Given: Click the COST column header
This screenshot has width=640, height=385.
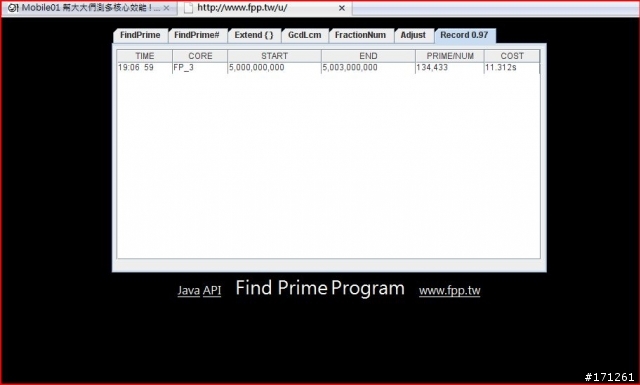Looking at the screenshot, I should coord(512,56).
